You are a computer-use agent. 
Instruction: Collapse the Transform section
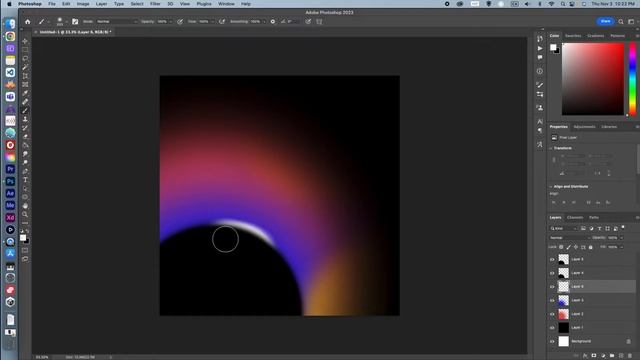pos(551,148)
